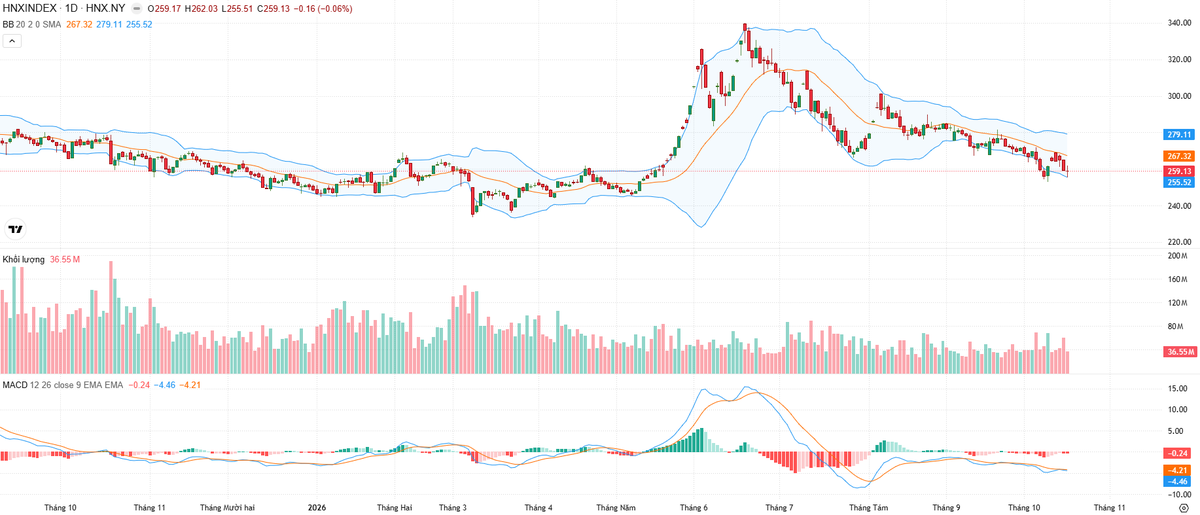Open chart time settings gear icon
Image resolution: width=1200 pixels, height=515 pixels.
click(1183, 508)
